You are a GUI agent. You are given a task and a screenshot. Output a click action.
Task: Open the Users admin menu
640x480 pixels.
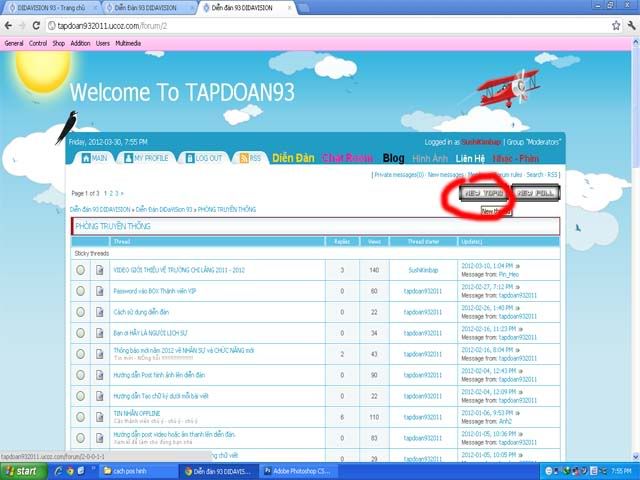103,43
